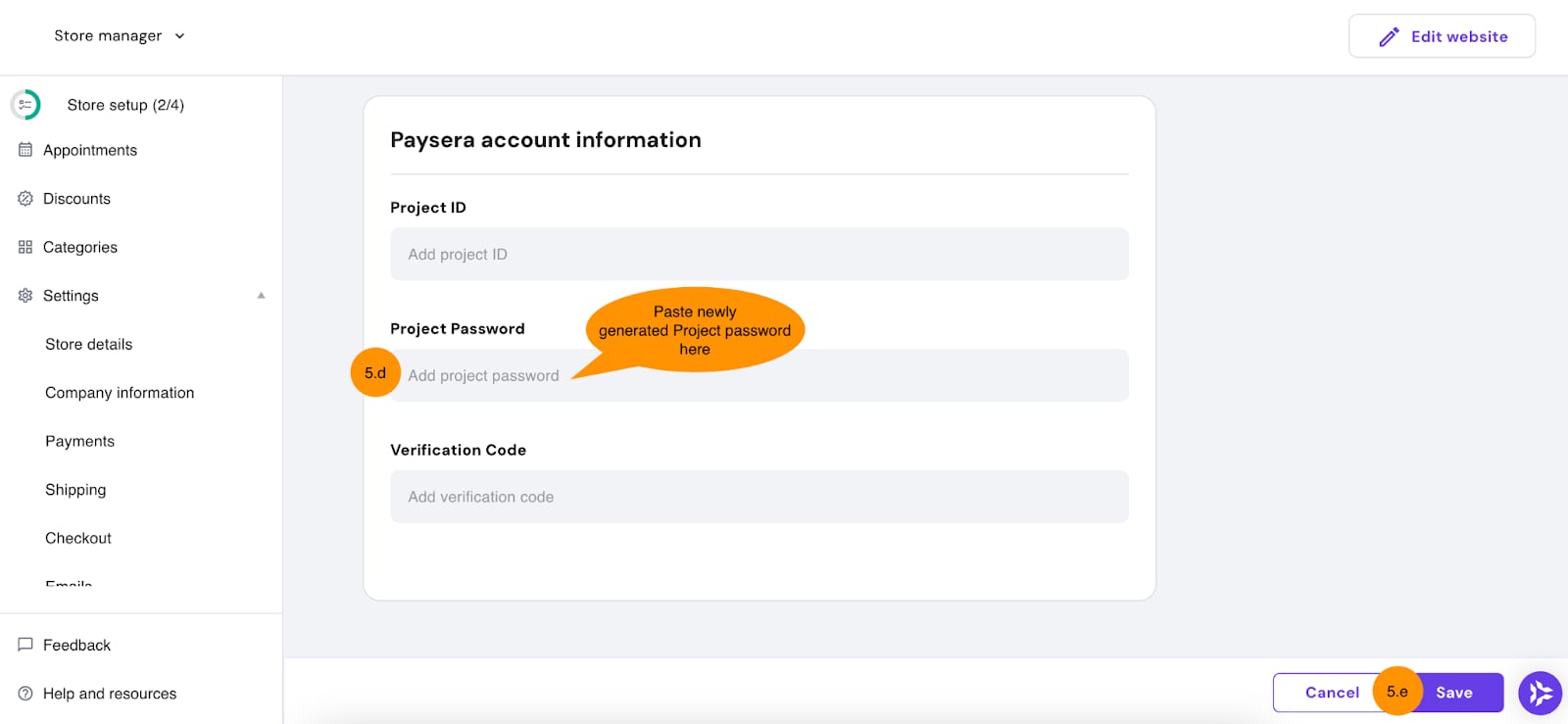Click the Appointments calendar icon

point(25,150)
